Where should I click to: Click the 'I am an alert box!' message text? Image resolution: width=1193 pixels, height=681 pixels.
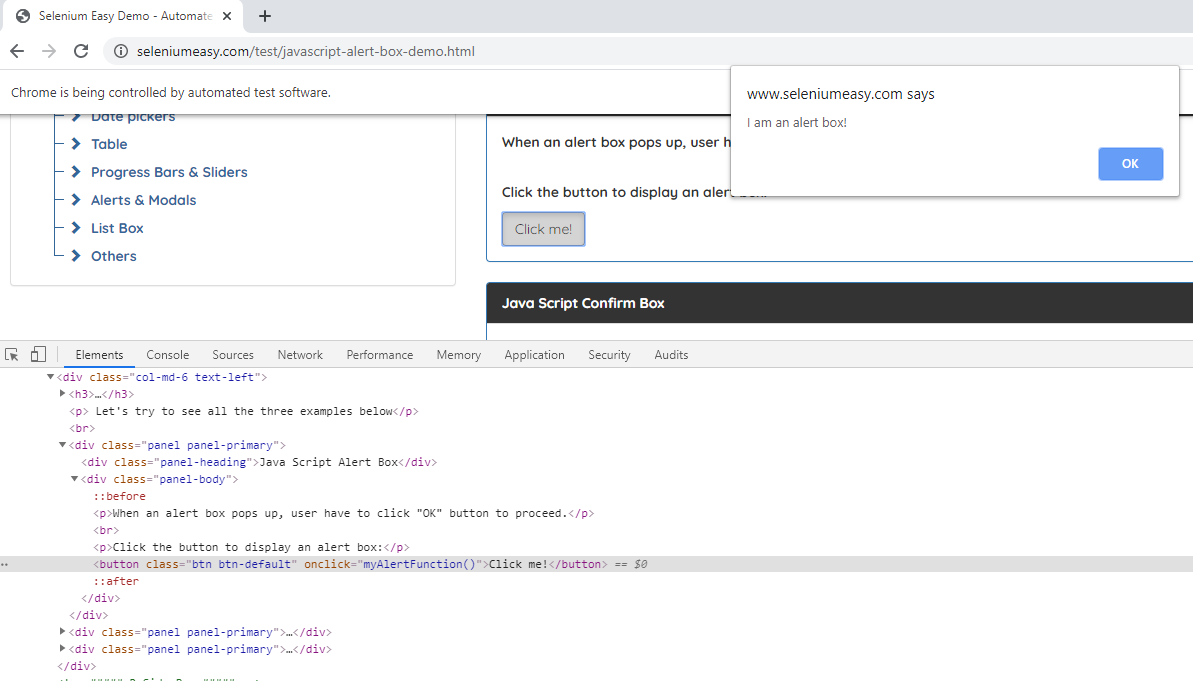pyautogui.click(x=797, y=123)
